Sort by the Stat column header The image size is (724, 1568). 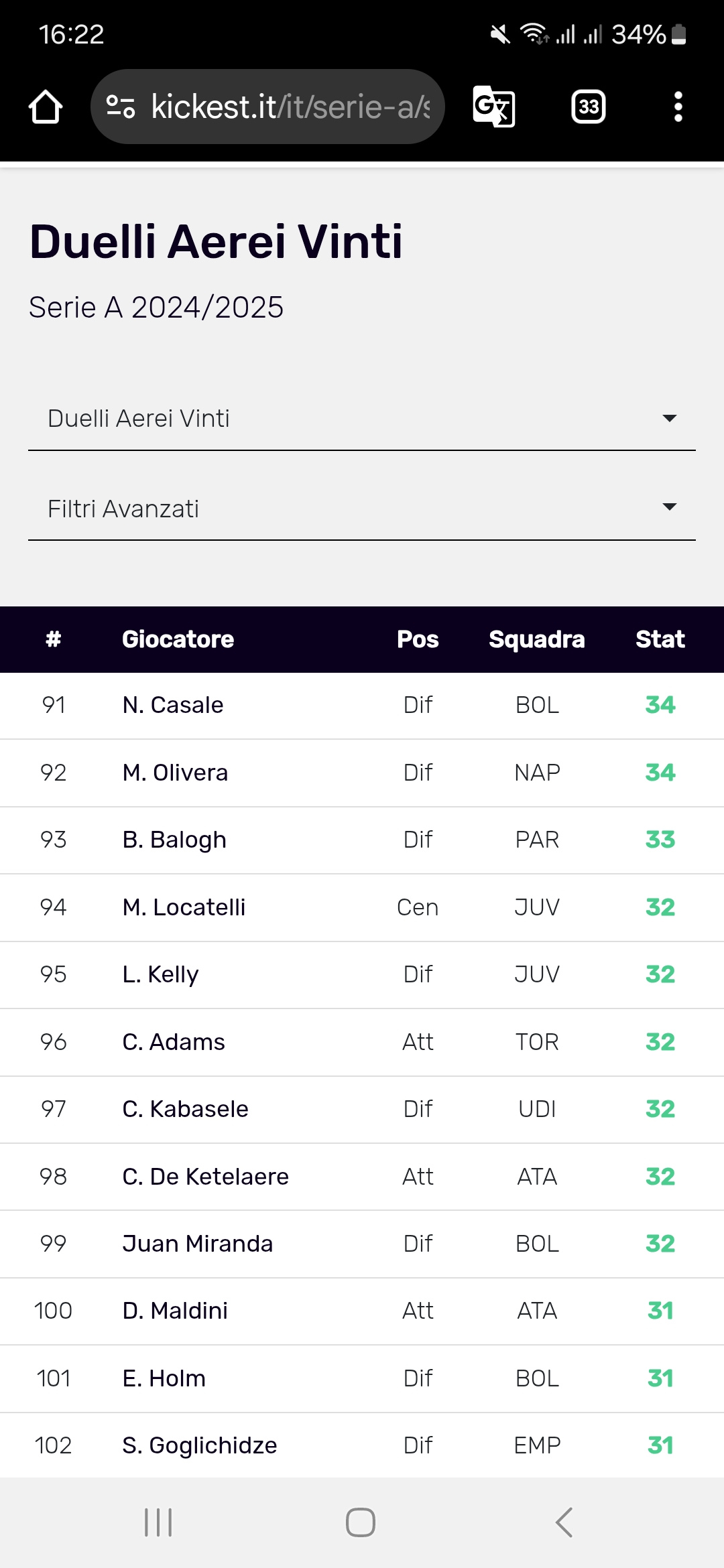[660, 639]
